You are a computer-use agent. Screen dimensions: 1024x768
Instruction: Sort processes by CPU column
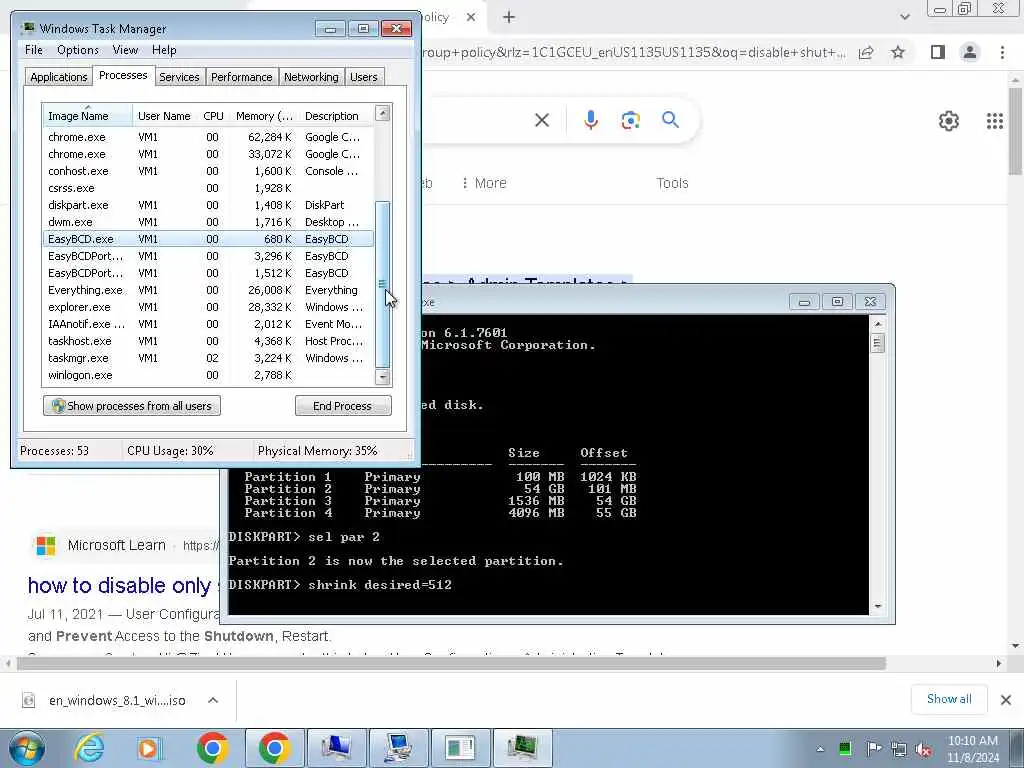click(213, 116)
